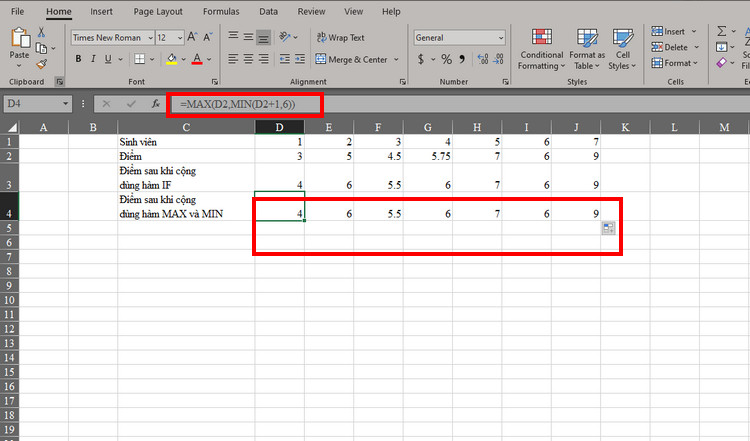Align text right

[x=264, y=59]
